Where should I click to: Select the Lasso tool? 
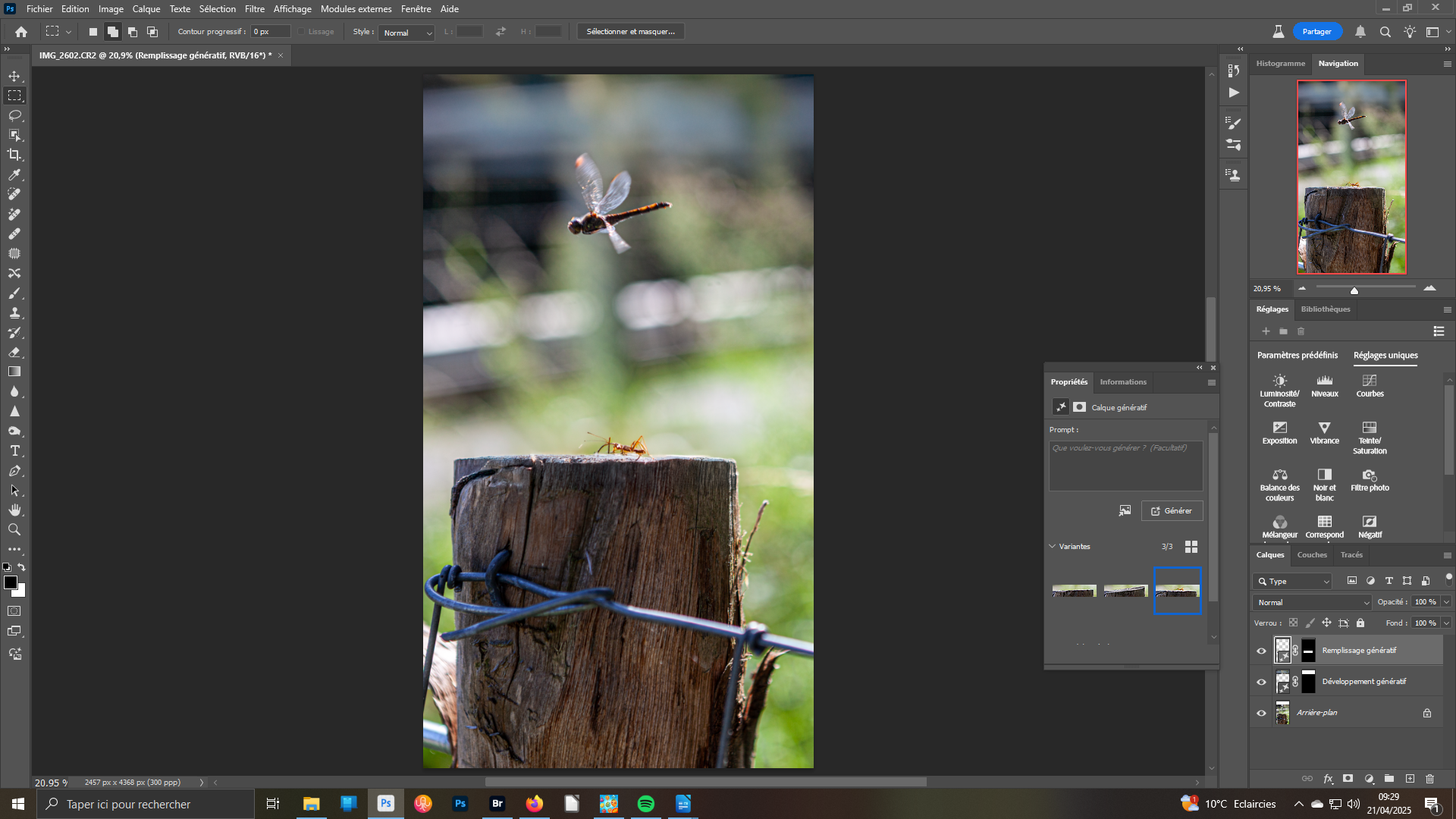pos(14,115)
